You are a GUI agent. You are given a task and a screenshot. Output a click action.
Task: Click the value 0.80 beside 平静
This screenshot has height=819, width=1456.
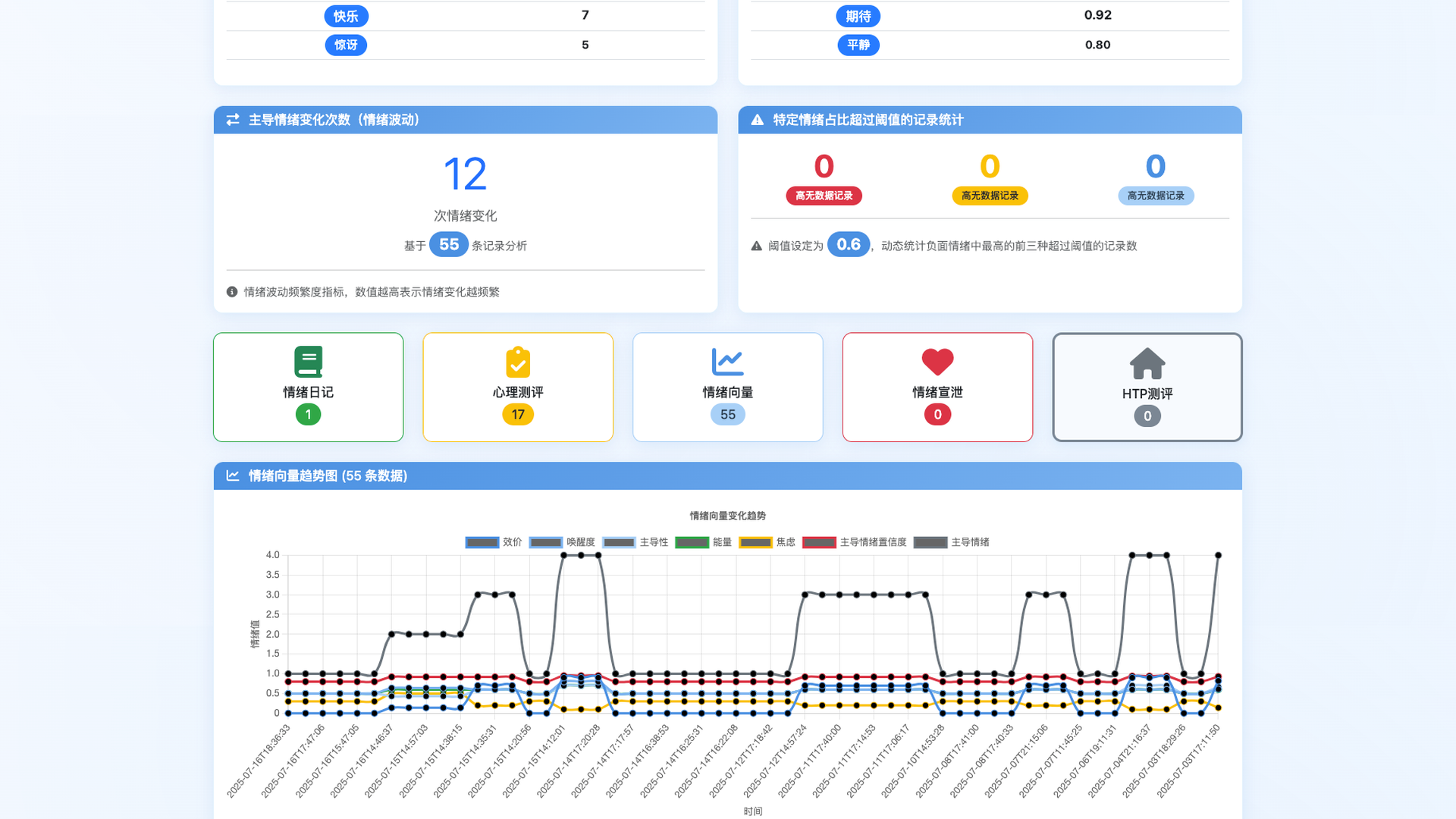pos(1097,45)
